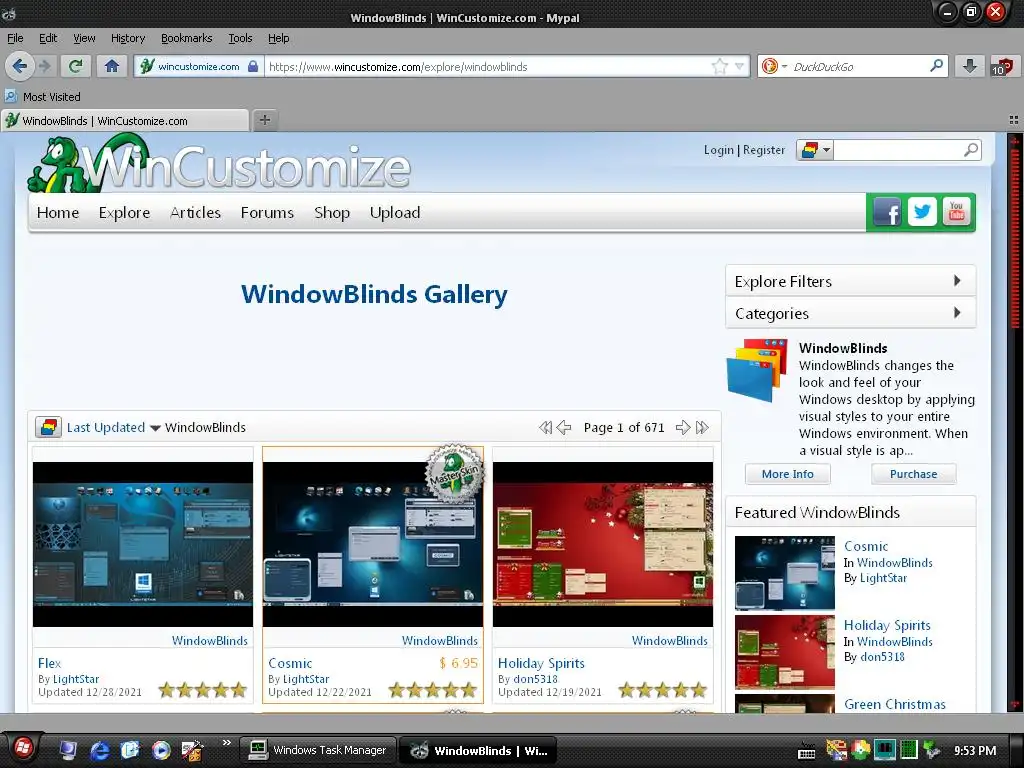Open the downloads arrow icon in toolbar
Screen dimensions: 1024x768
point(970,66)
